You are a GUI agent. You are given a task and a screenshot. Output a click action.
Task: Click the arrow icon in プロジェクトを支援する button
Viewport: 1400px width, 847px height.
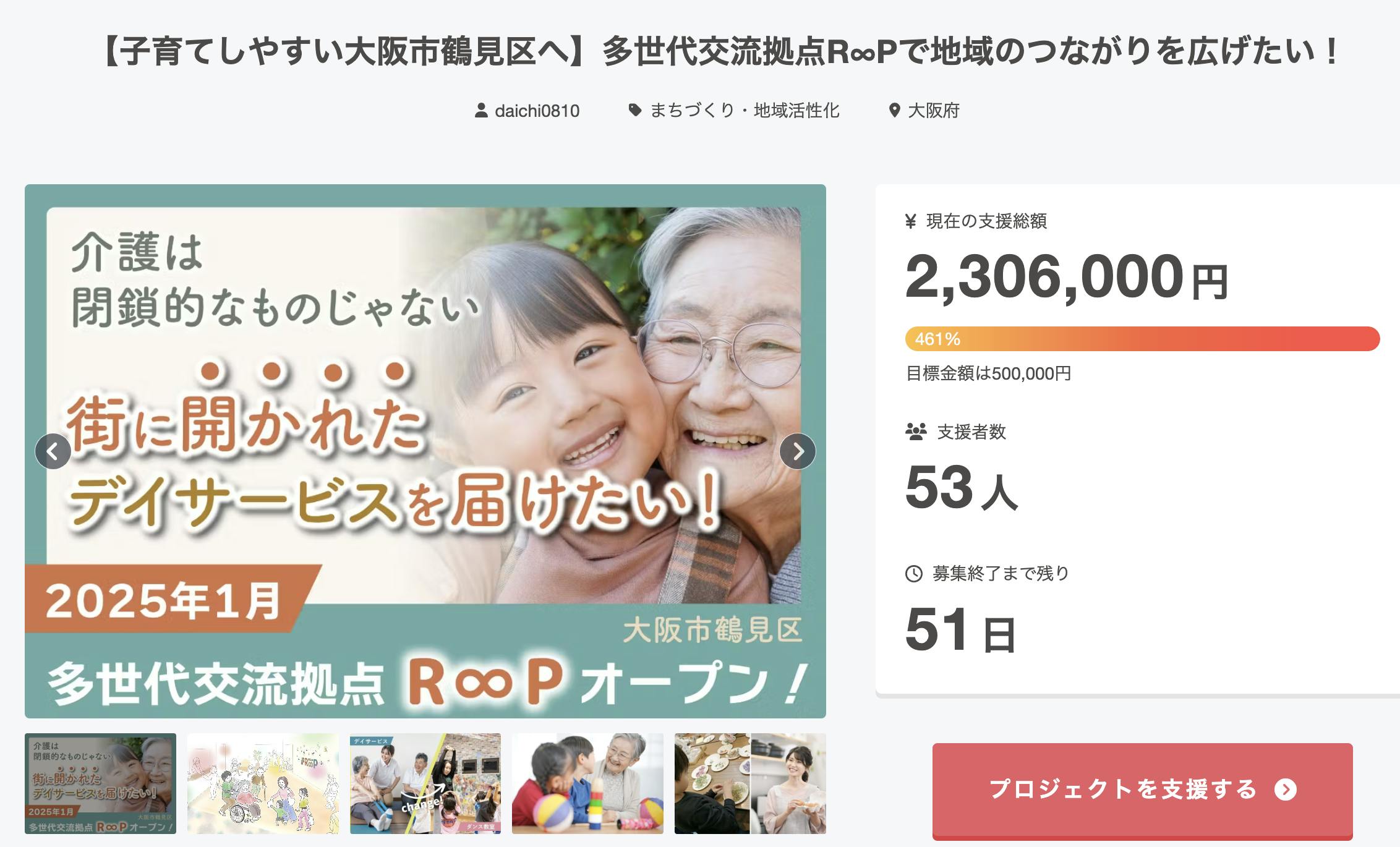tap(1286, 790)
